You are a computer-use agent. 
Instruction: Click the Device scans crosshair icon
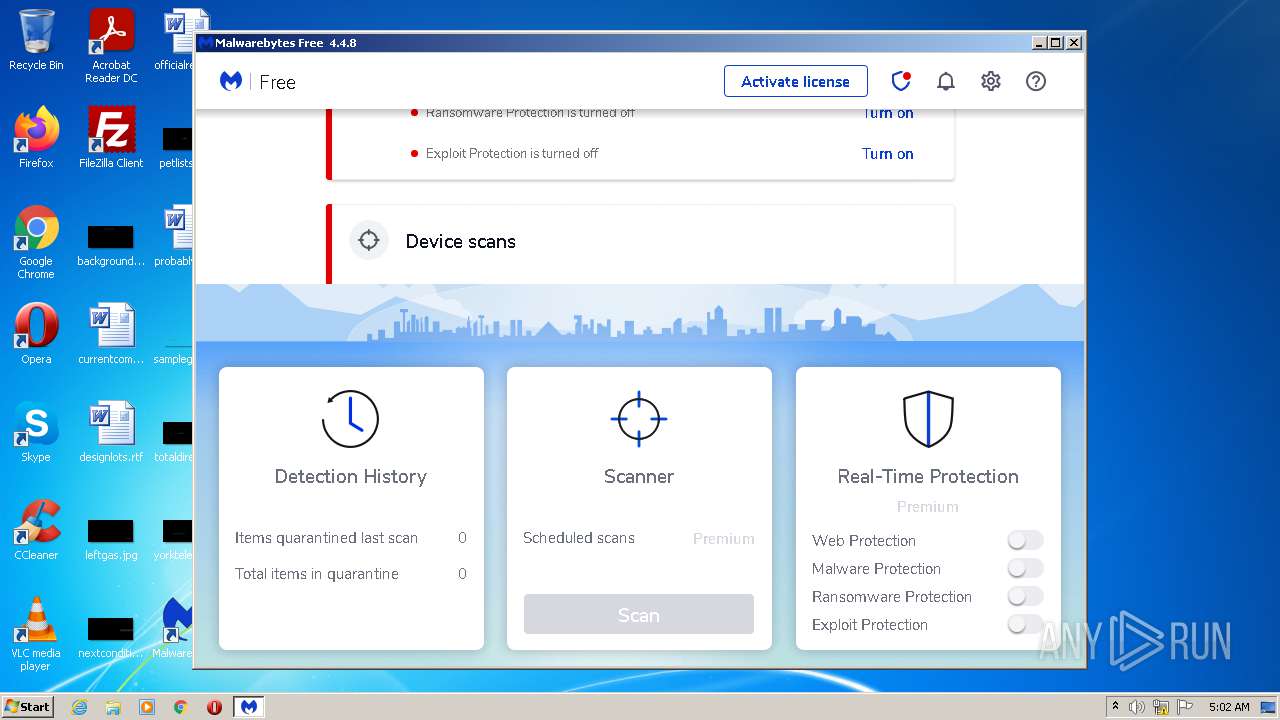coord(368,240)
